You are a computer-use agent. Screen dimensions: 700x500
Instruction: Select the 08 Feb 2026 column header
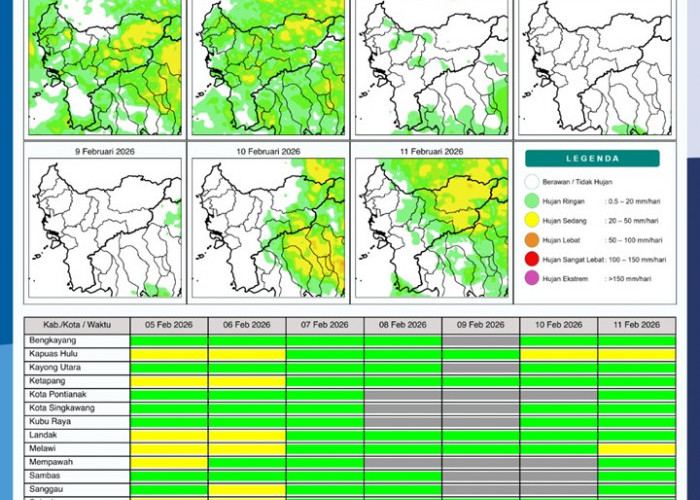tap(403, 325)
